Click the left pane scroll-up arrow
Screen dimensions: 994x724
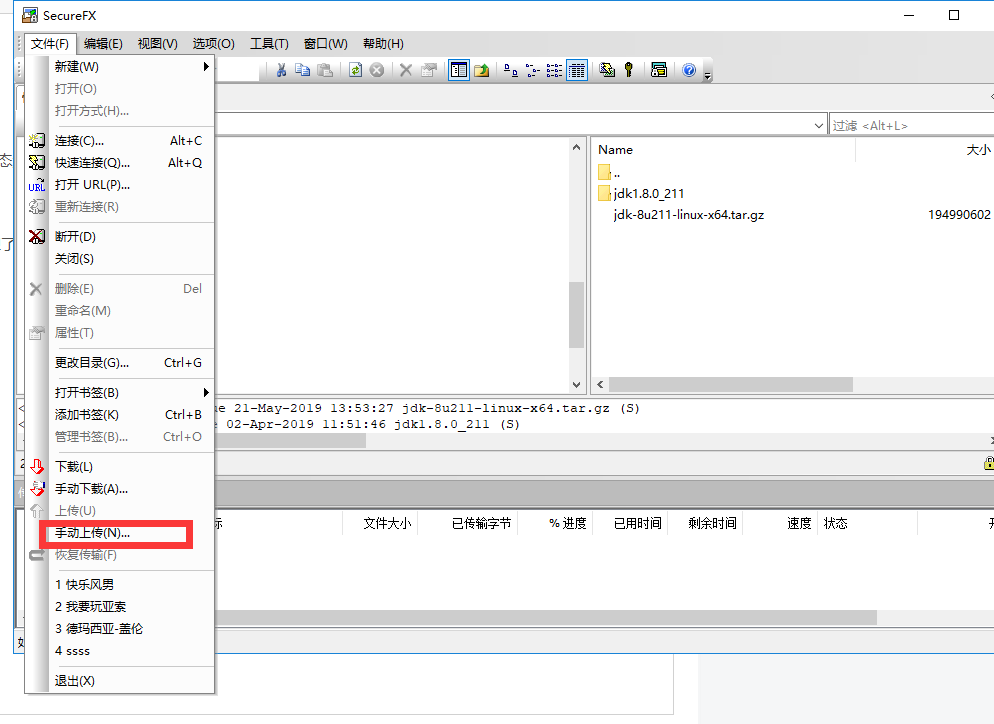576,147
